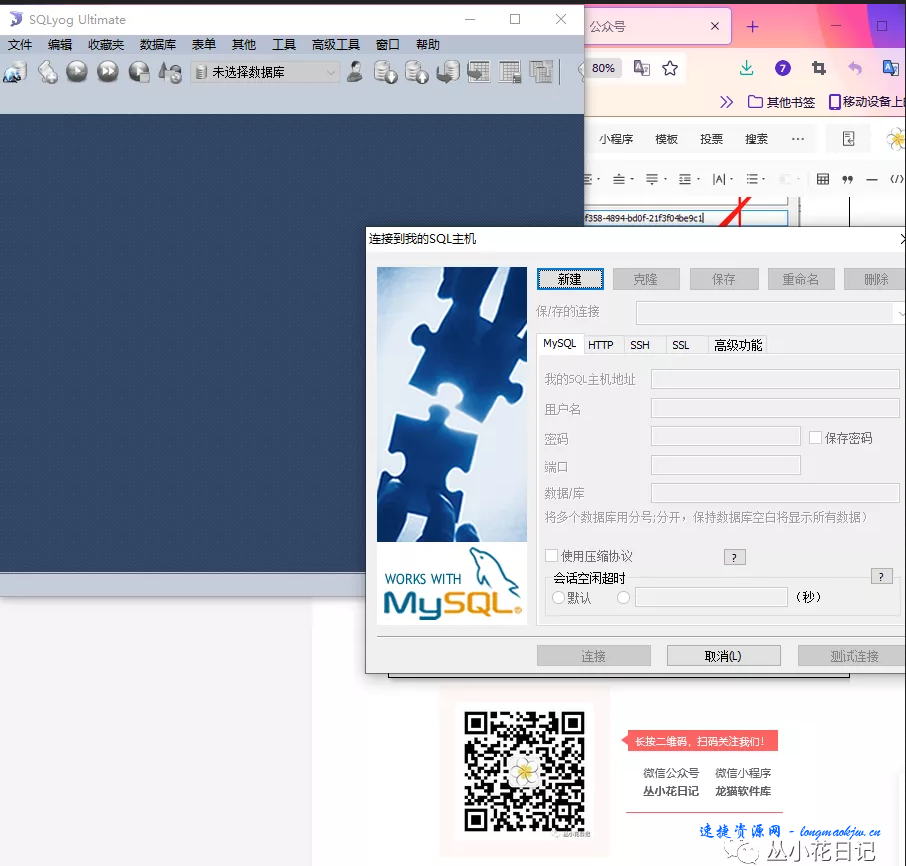Expand the more options ellipsis in editor
Viewport: 906px width, 866px height.
coord(798,139)
